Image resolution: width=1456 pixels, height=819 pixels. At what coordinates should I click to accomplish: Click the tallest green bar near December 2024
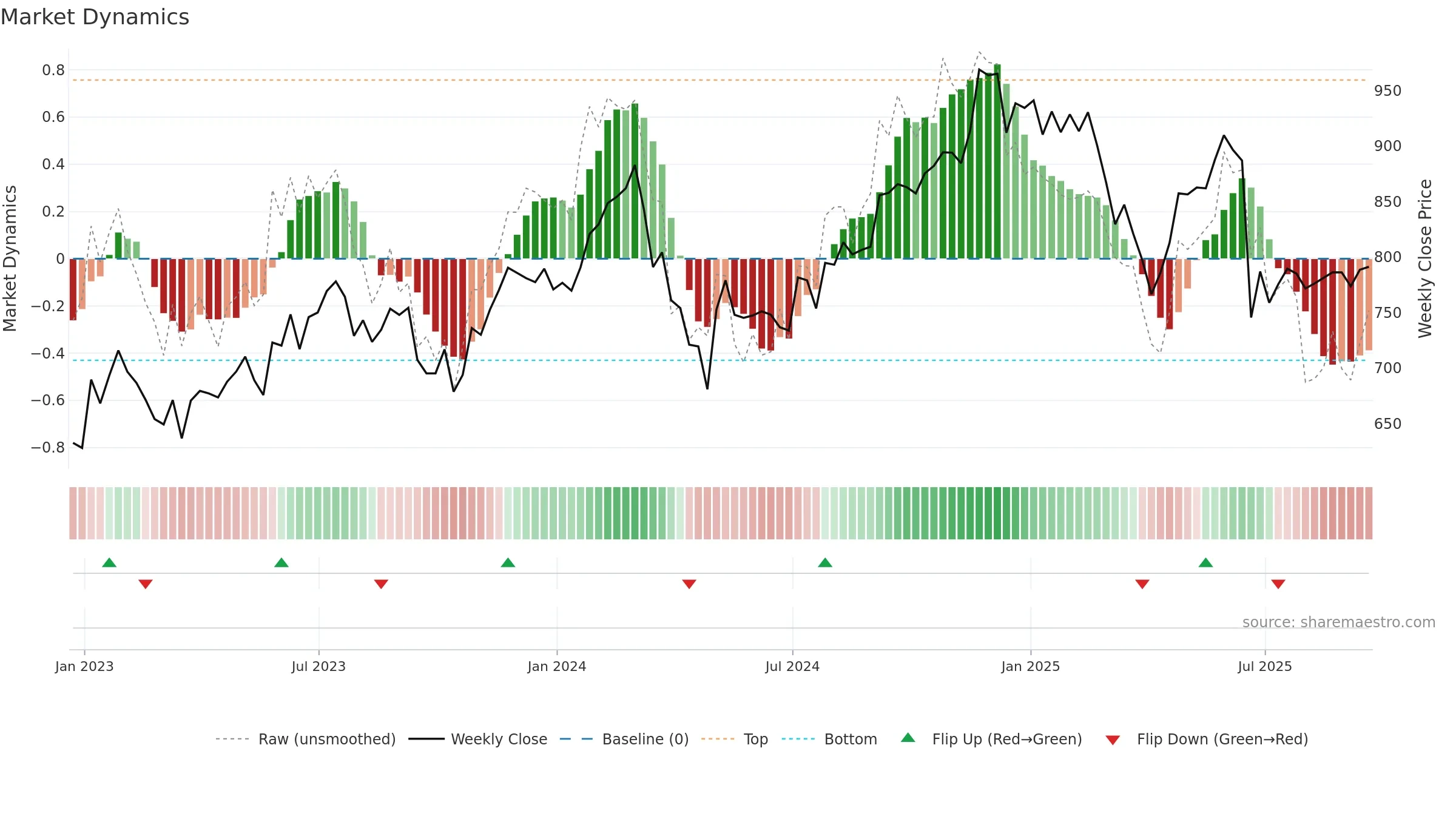[x=997, y=161]
